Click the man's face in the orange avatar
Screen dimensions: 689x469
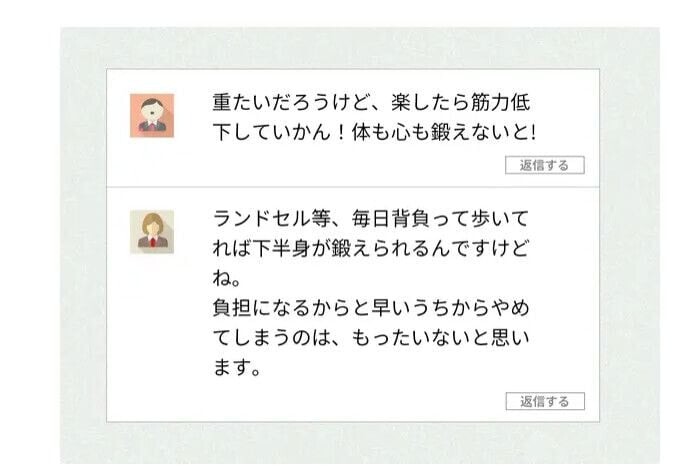(x=152, y=110)
